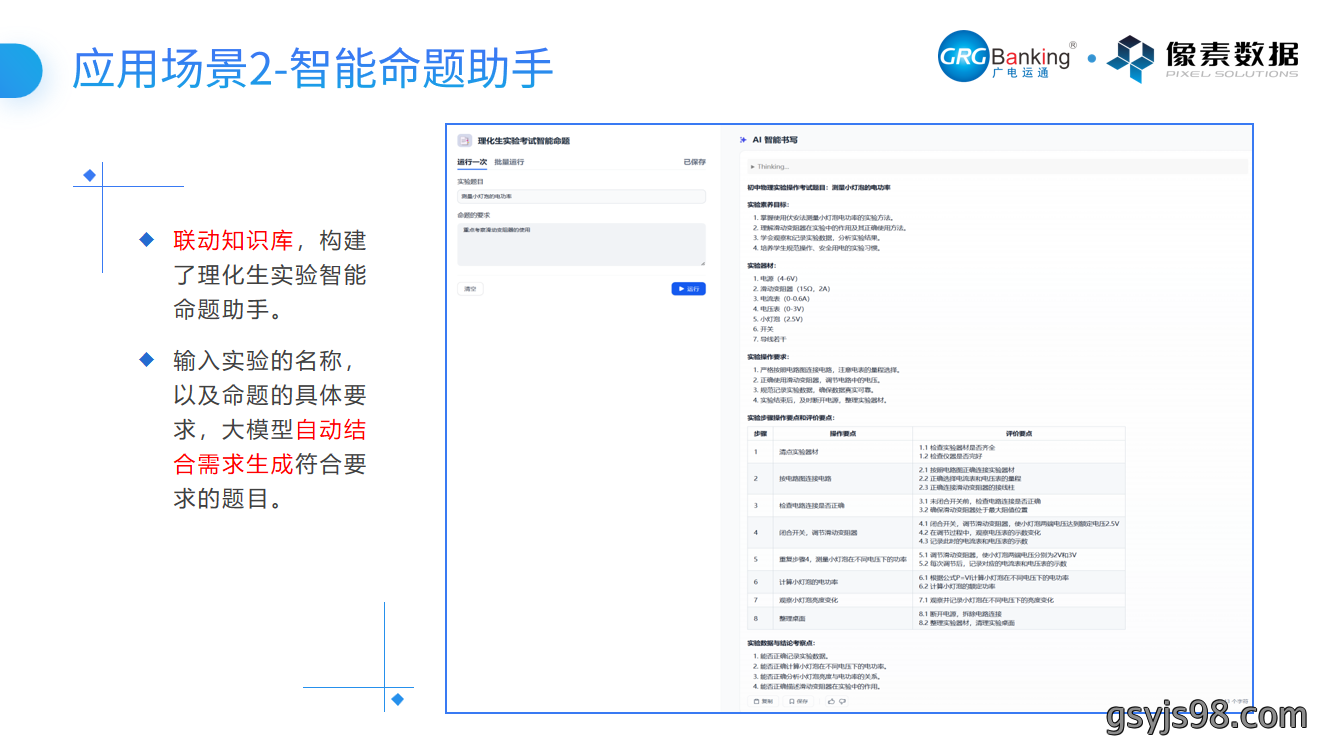The image size is (1318, 741).
Task: Click the 实验步骤操作要点和评价要点 heading
Action: (x=791, y=417)
